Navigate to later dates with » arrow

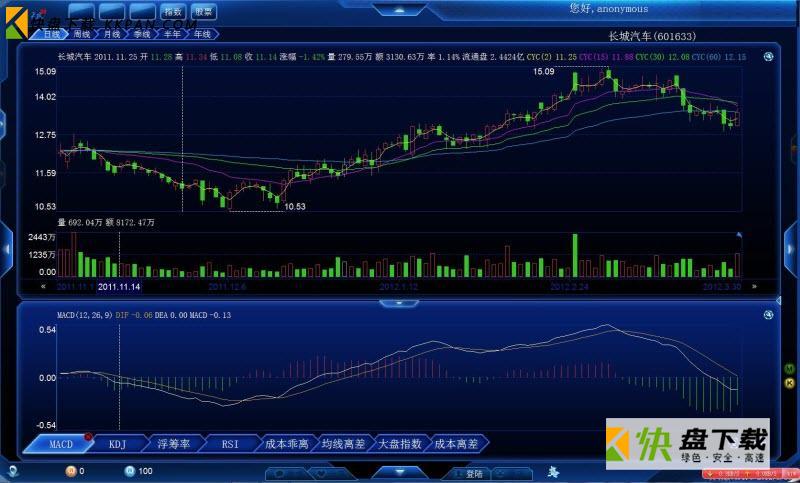click(x=754, y=287)
